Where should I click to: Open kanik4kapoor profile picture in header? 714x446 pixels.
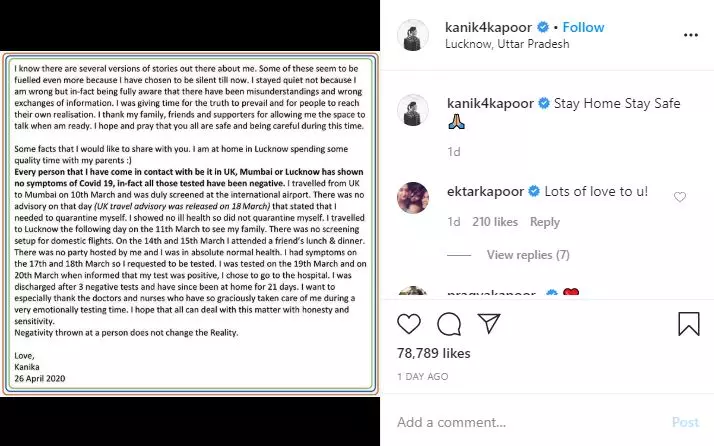coord(413,35)
